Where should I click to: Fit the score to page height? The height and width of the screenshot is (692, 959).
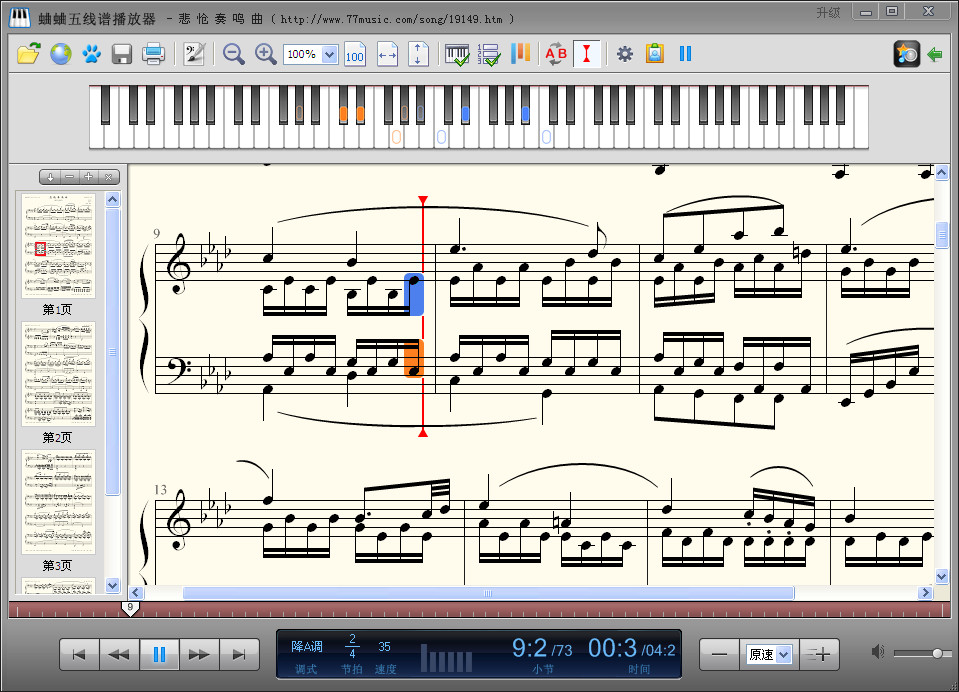coord(418,54)
